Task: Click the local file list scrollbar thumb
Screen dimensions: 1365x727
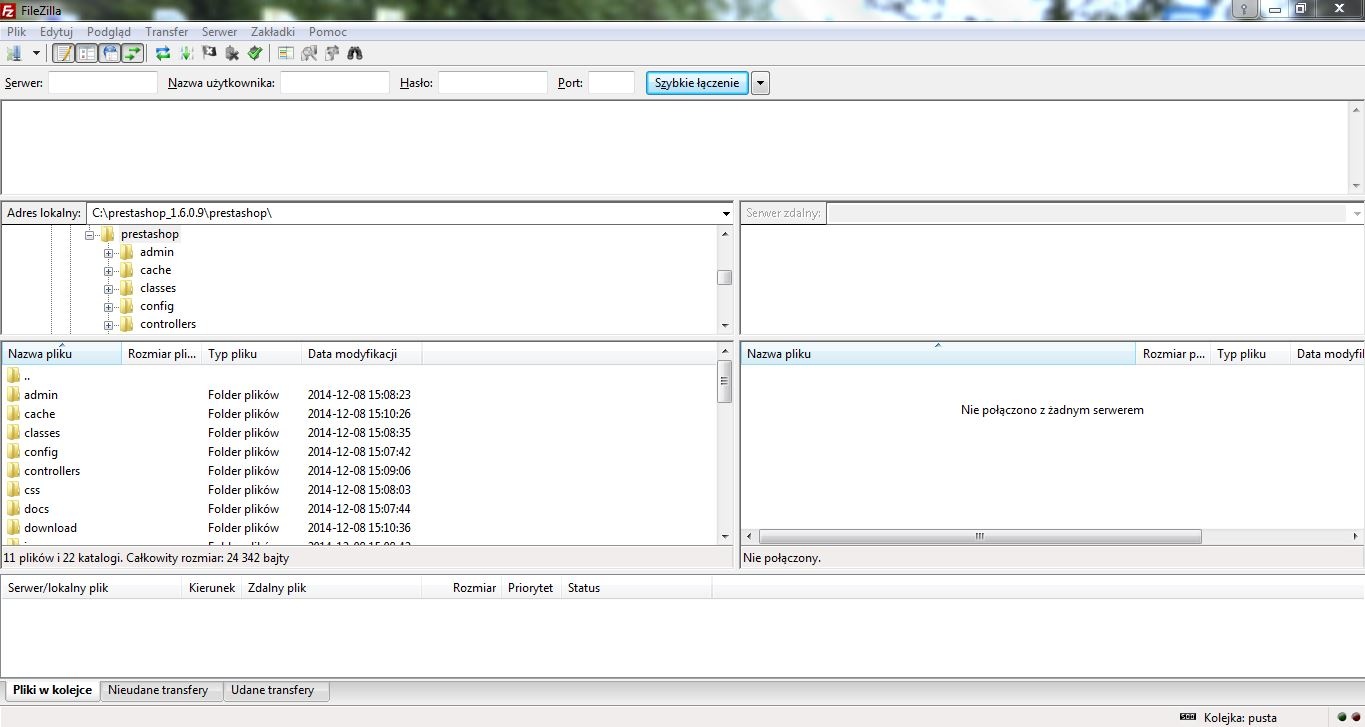Action: [x=725, y=381]
